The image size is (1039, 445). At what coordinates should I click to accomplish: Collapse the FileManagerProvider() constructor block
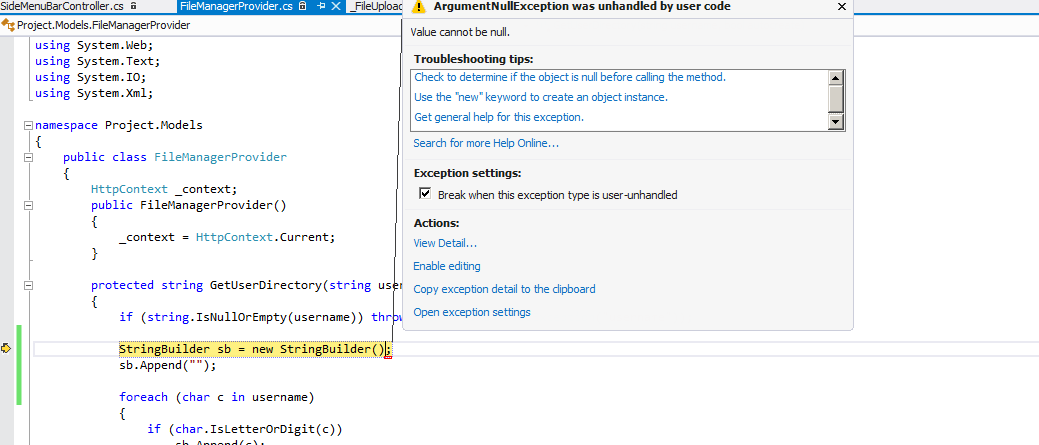tap(28, 205)
